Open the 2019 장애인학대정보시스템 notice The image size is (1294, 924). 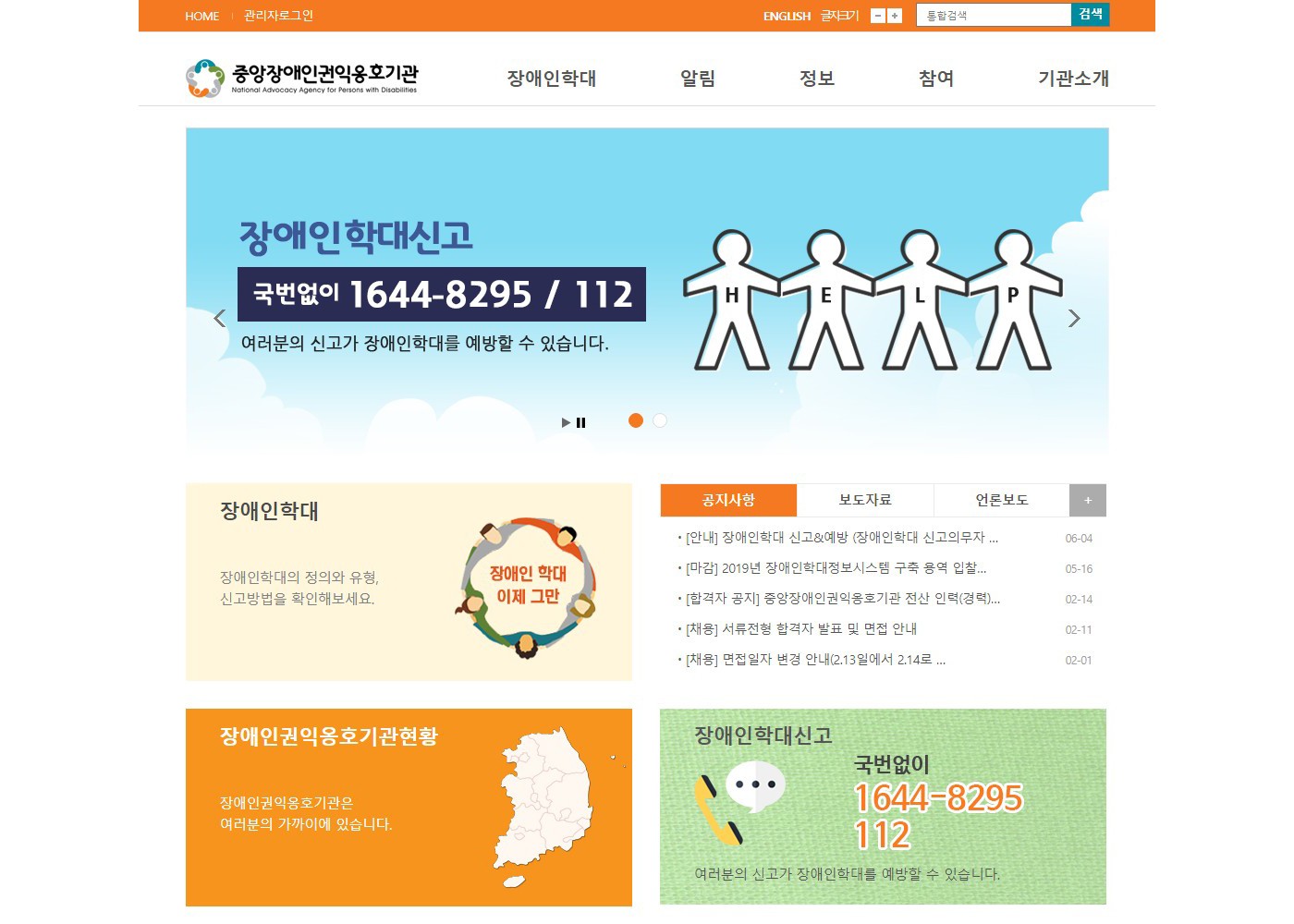tap(836, 568)
